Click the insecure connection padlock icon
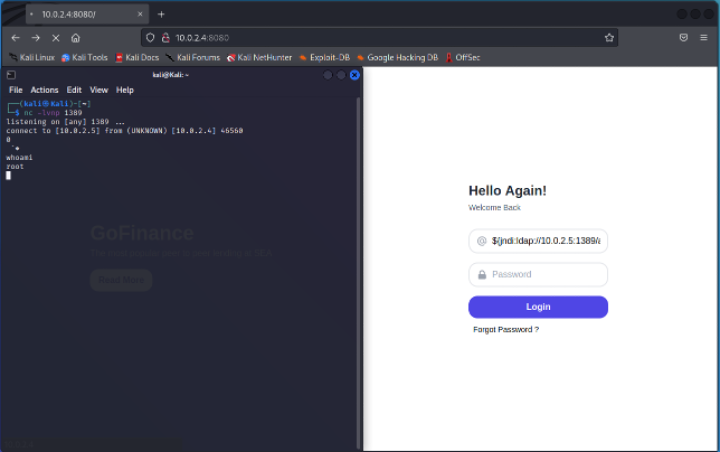Screen dimensions: 720x452 pos(166,38)
